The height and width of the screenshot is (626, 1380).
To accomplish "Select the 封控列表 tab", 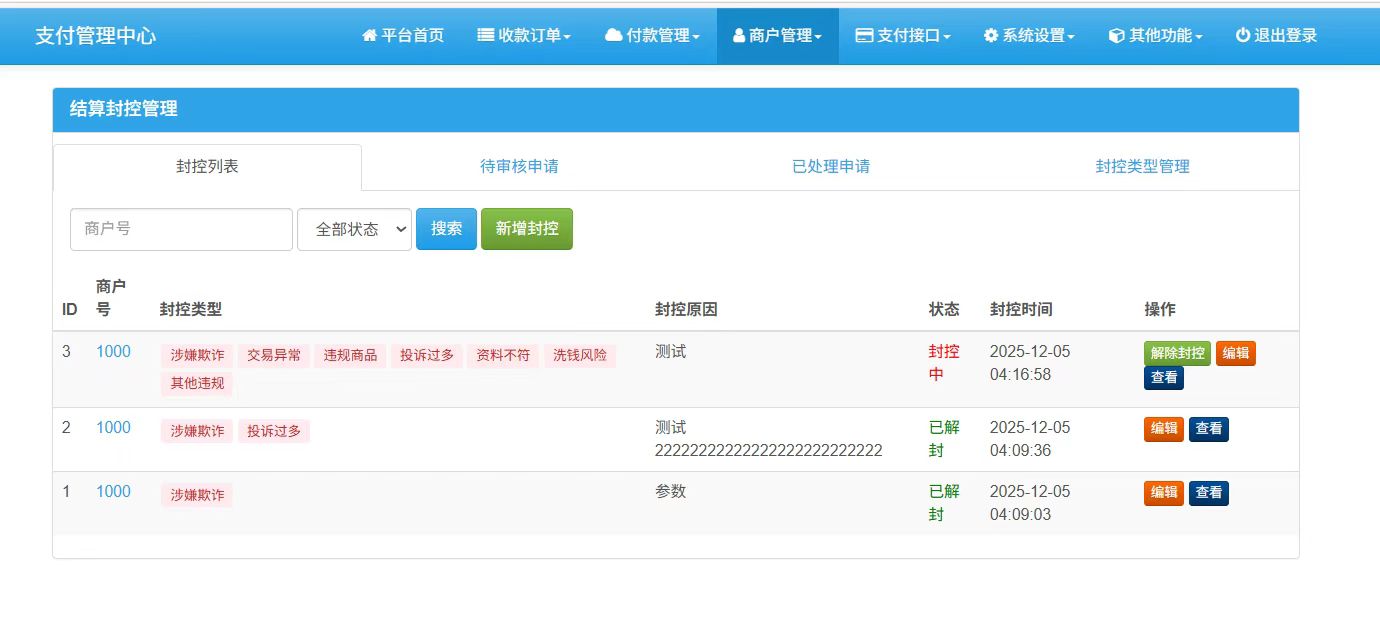I will point(207,167).
